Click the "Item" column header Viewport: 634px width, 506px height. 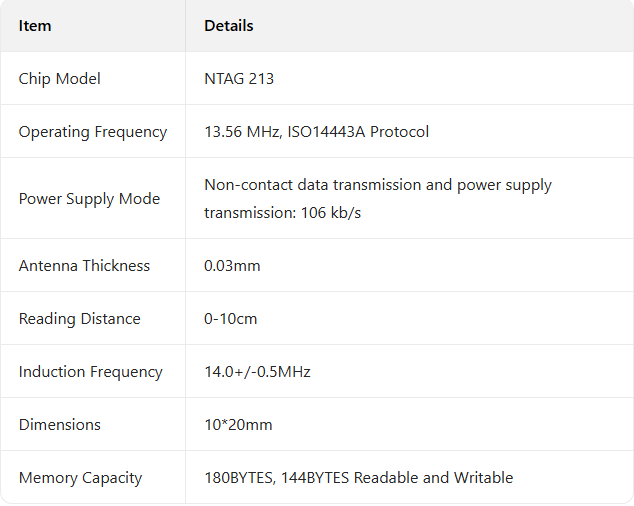tap(35, 26)
